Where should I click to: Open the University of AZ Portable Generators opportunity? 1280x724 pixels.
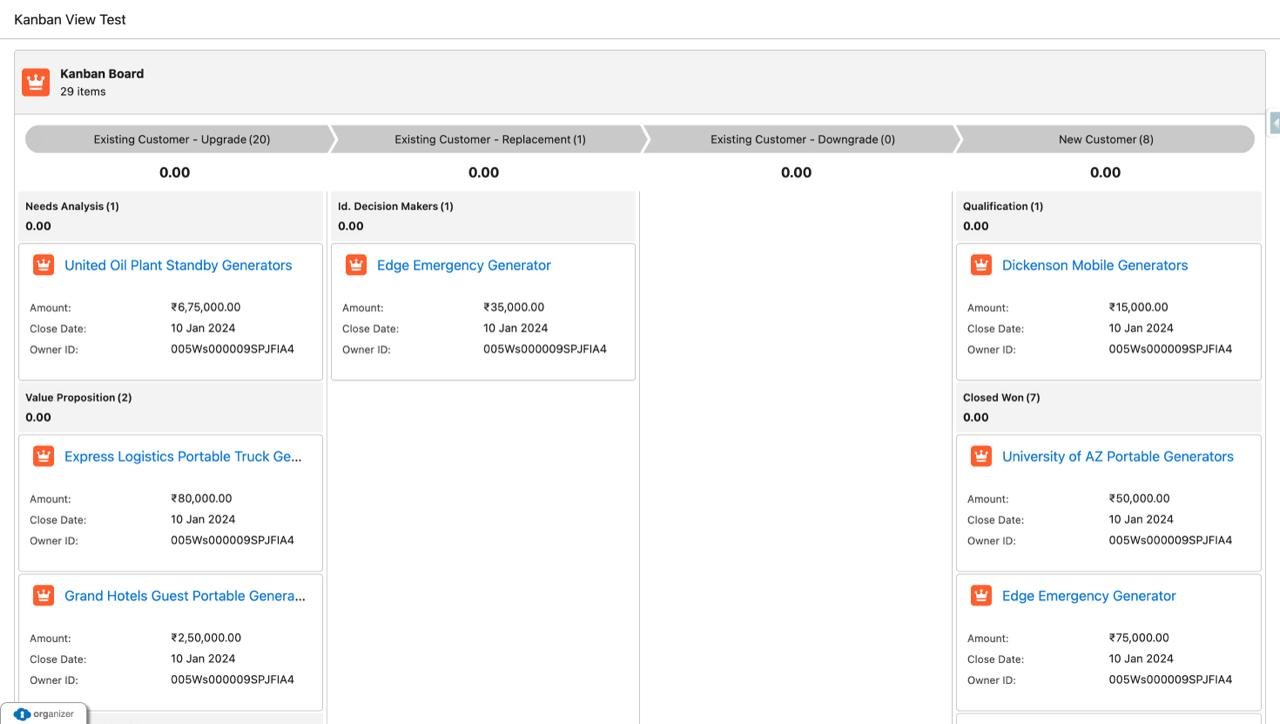(1118, 456)
